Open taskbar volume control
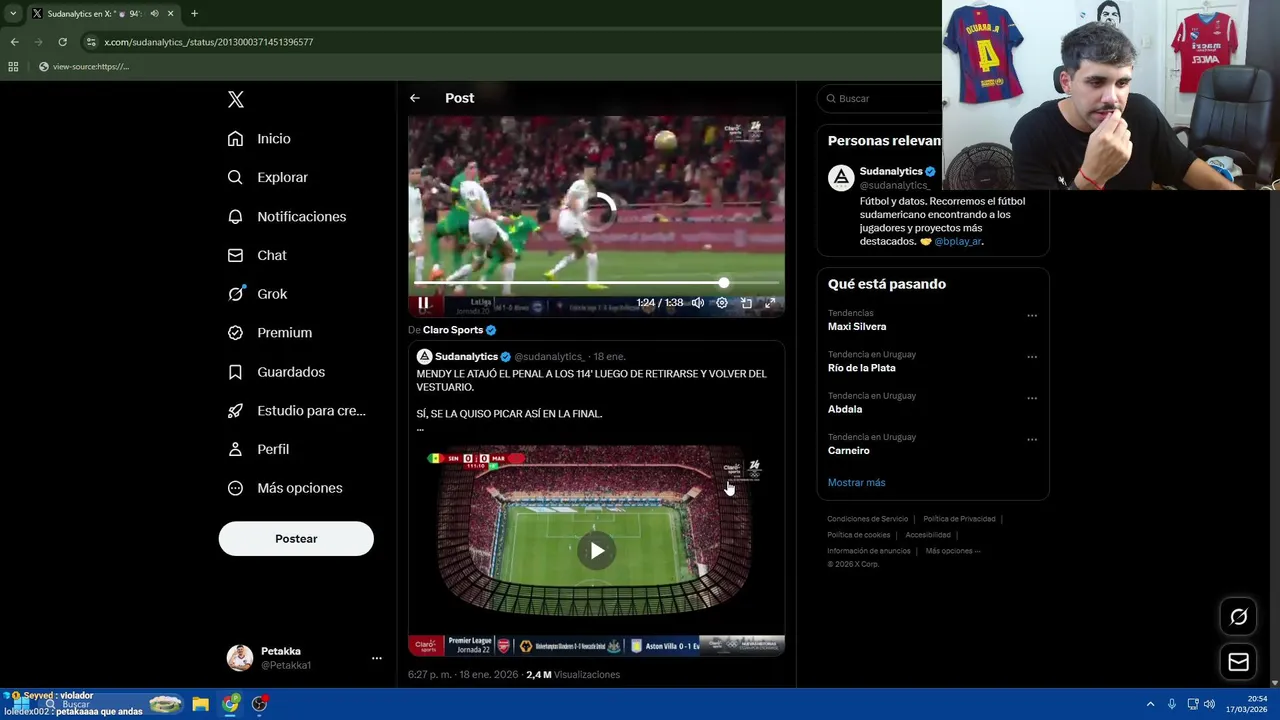This screenshot has height=720, width=1280. (x=1209, y=704)
